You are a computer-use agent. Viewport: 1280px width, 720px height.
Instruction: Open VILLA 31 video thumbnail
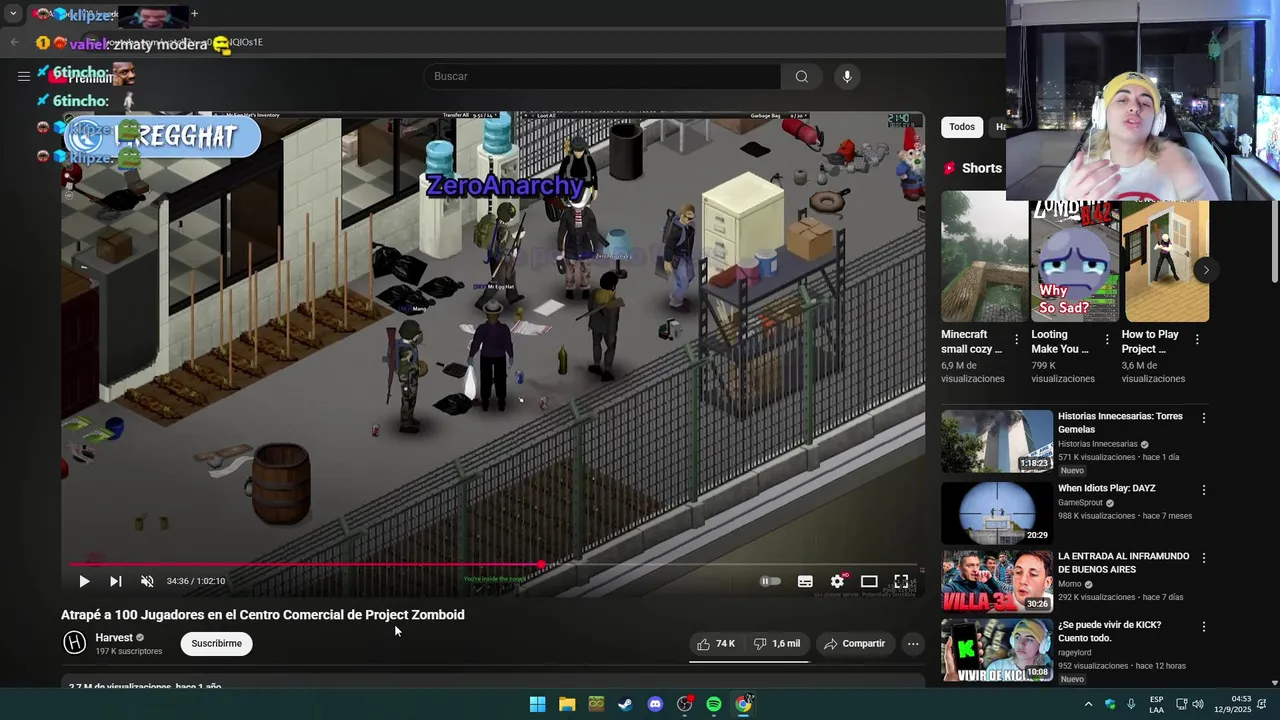pyautogui.click(x=997, y=581)
